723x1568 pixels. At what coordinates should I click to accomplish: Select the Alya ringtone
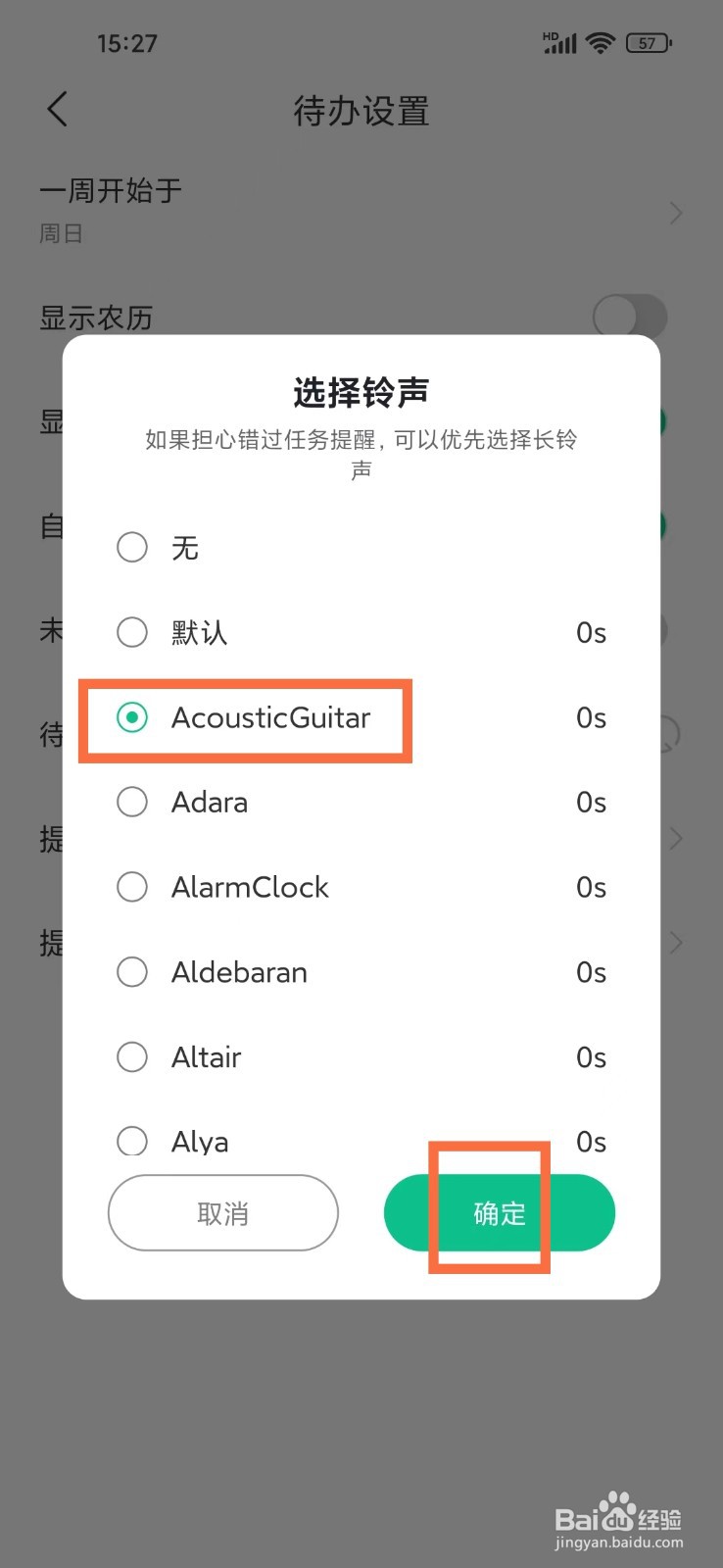[x=132, y=1141]
